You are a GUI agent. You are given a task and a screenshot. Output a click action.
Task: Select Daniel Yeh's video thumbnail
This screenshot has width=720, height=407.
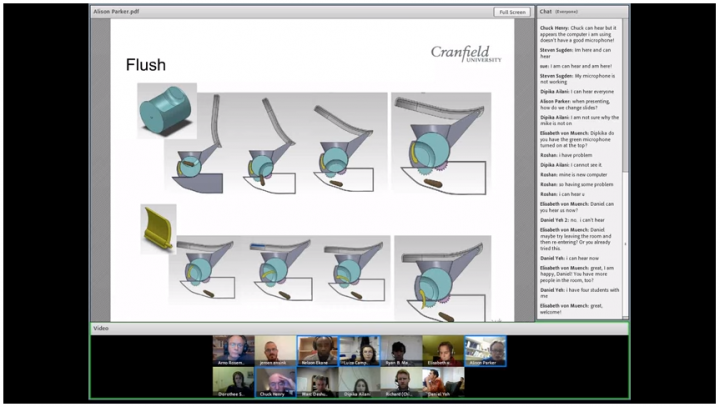[443, 382]
